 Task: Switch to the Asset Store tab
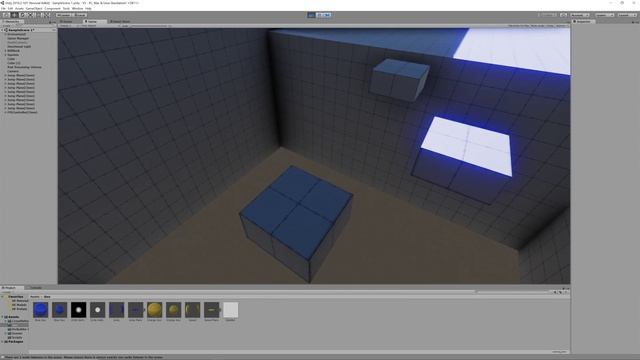pos(120,21)
